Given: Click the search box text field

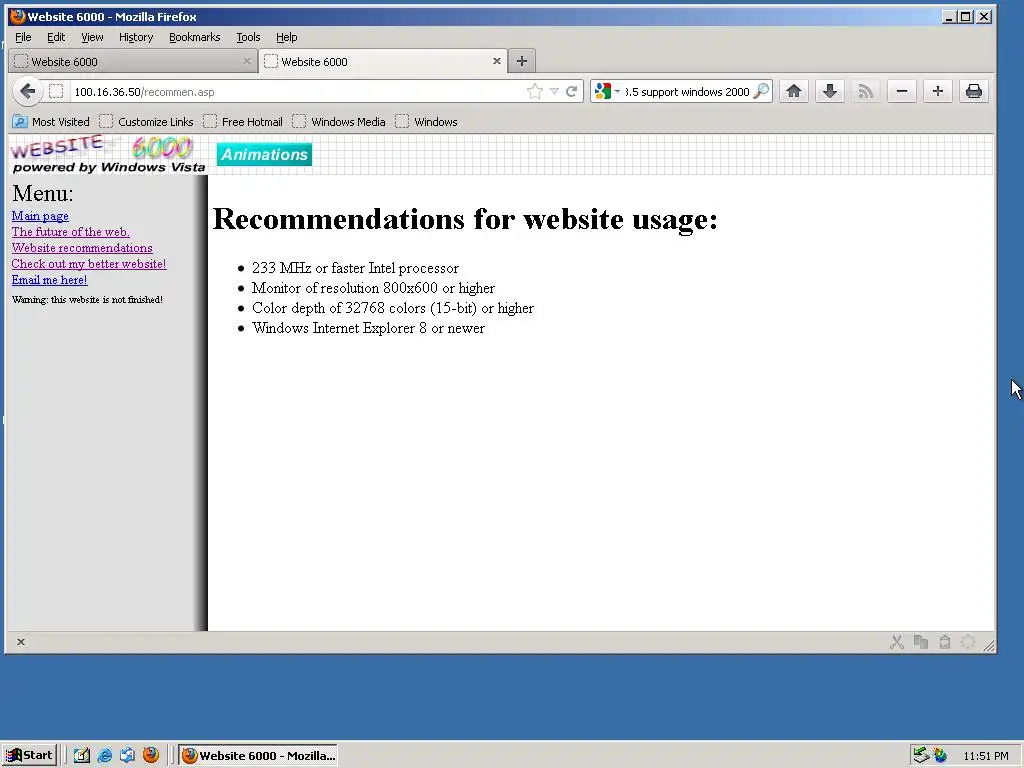Looking at the screenshot, I should click(686, 91).
